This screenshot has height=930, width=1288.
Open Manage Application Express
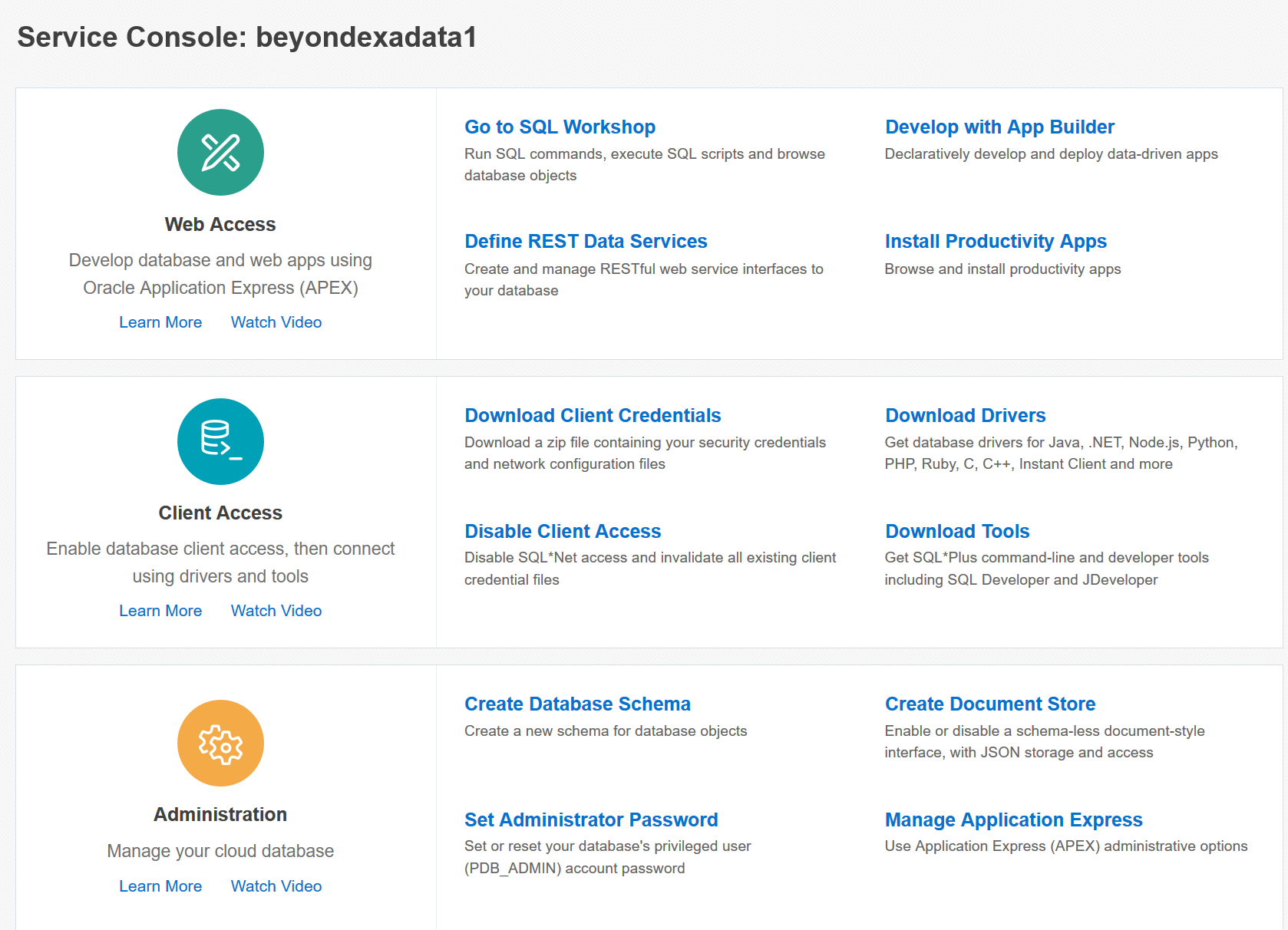[x=1013, y=820]
